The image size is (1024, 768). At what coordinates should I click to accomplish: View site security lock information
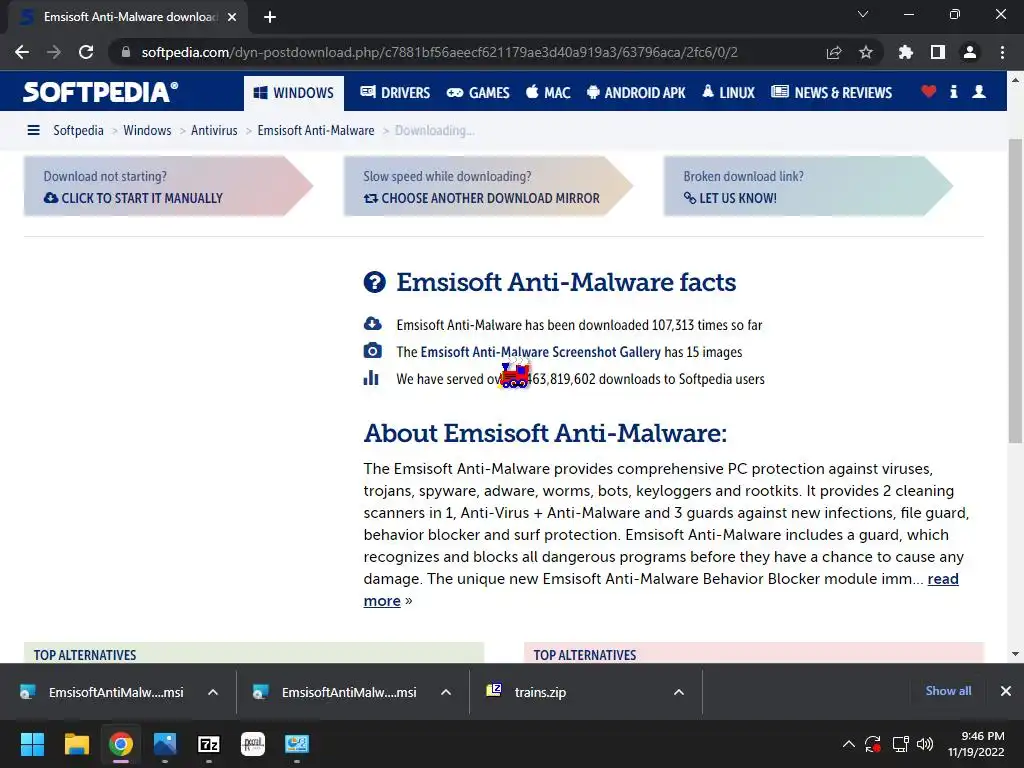click(x=125, y=52)
